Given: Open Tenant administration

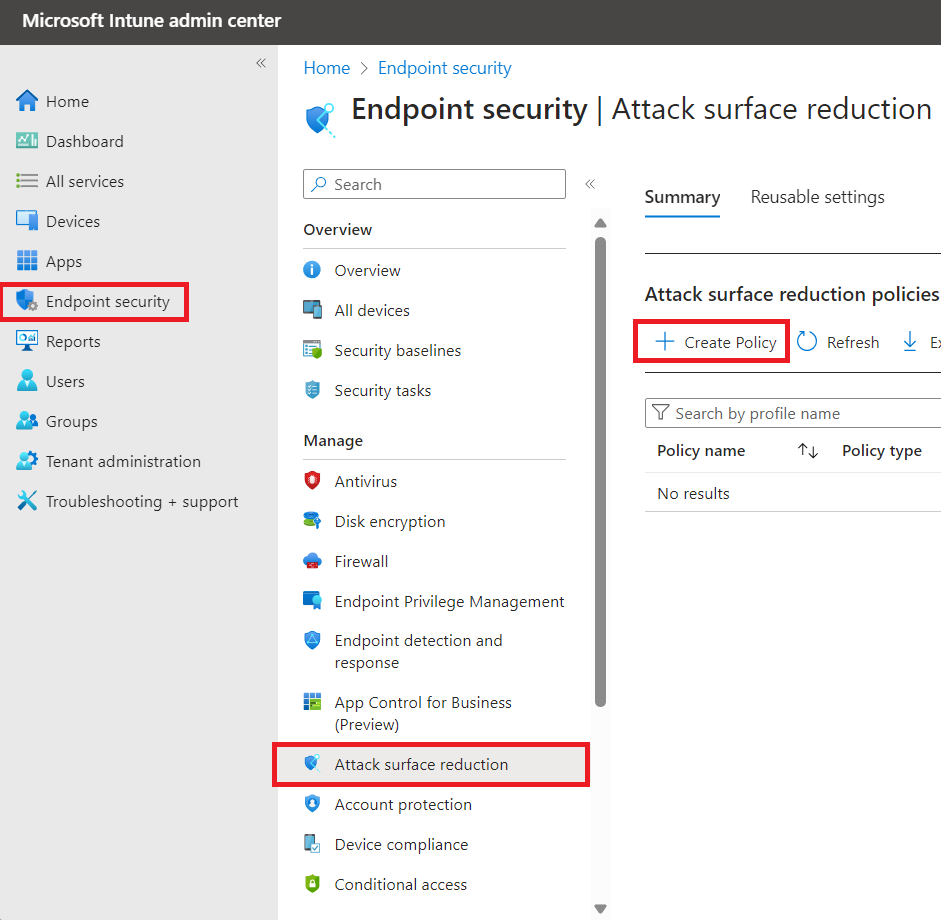Looking at the screenshot, I should pyautogui.click(x=120, y=461).
